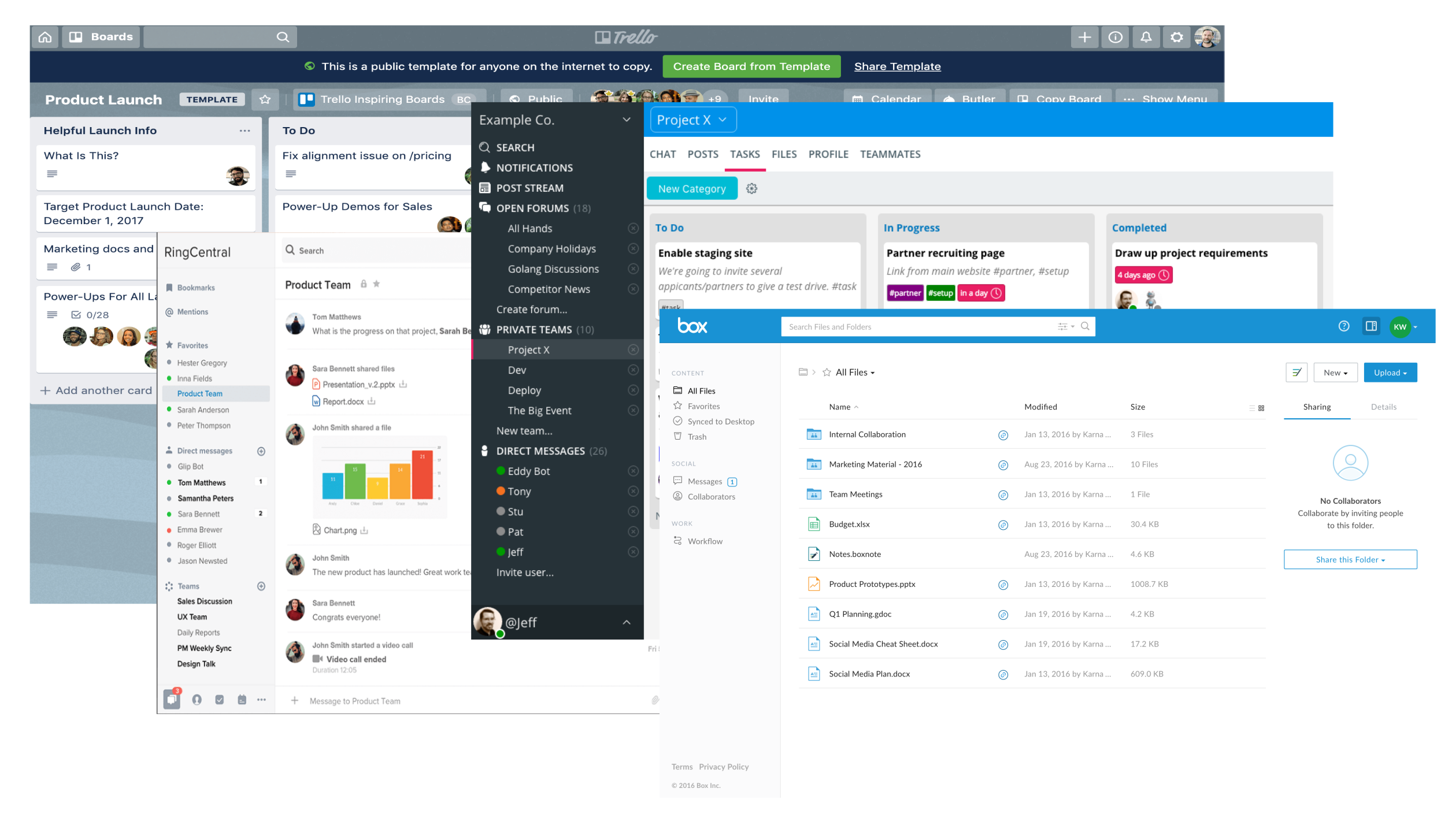Click the attachment paperclip in message box
This screenshot has width=1456, height=818.
pos(655,700)
